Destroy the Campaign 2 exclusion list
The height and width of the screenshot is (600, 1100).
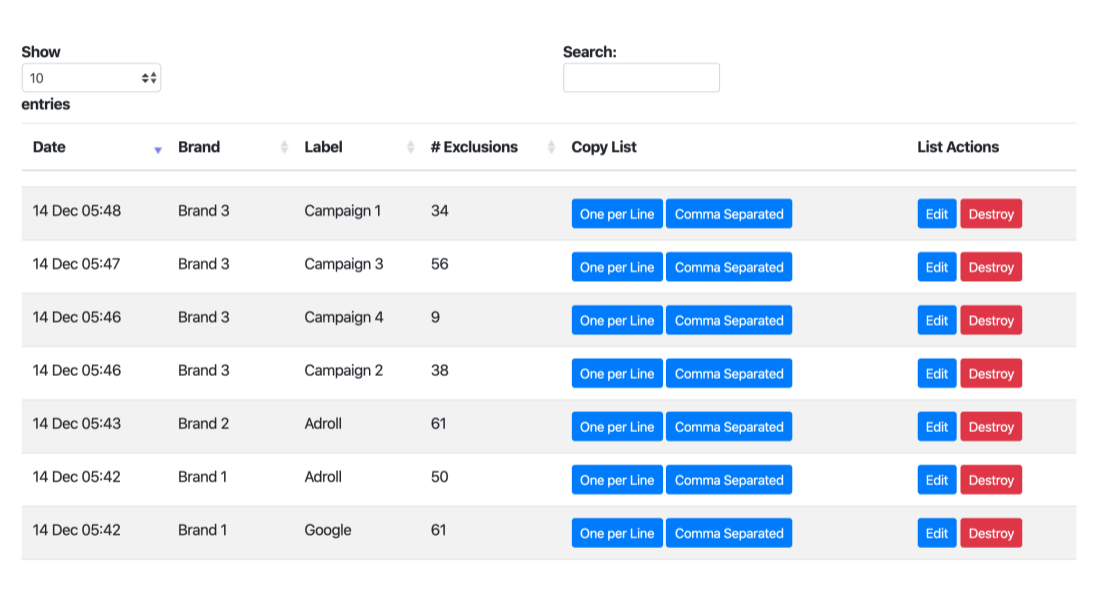point(991,373)
